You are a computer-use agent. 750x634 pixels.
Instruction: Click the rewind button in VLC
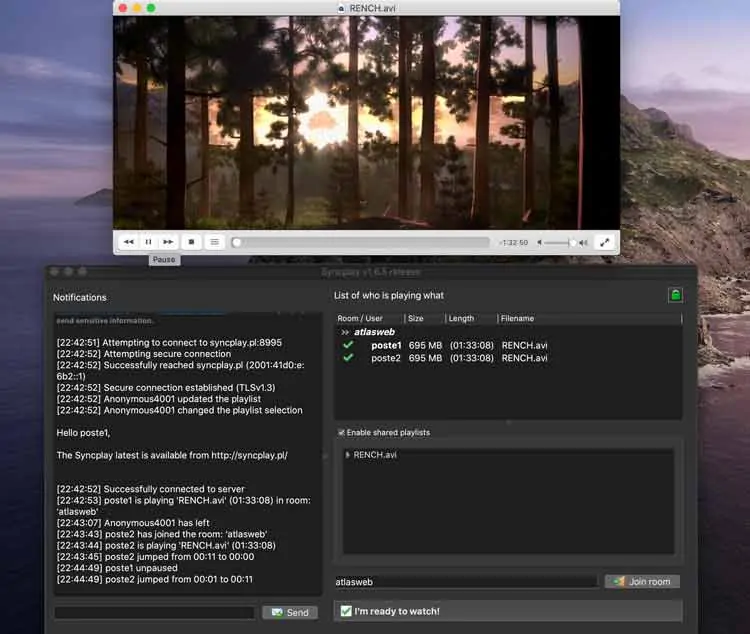[129, 242]
